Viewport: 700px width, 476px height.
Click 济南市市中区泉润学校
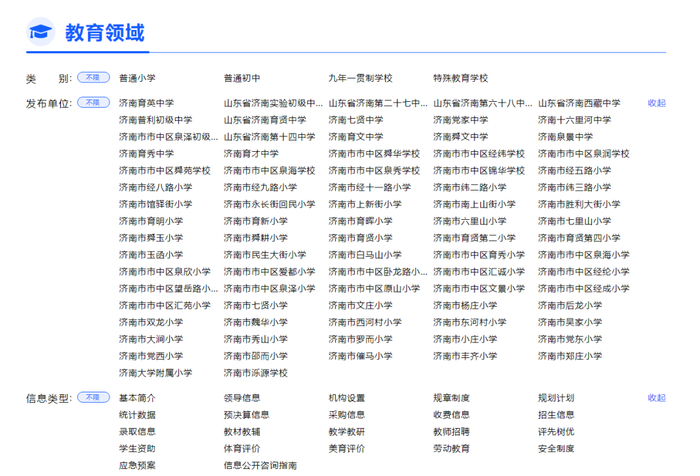(x=583, y=154)
